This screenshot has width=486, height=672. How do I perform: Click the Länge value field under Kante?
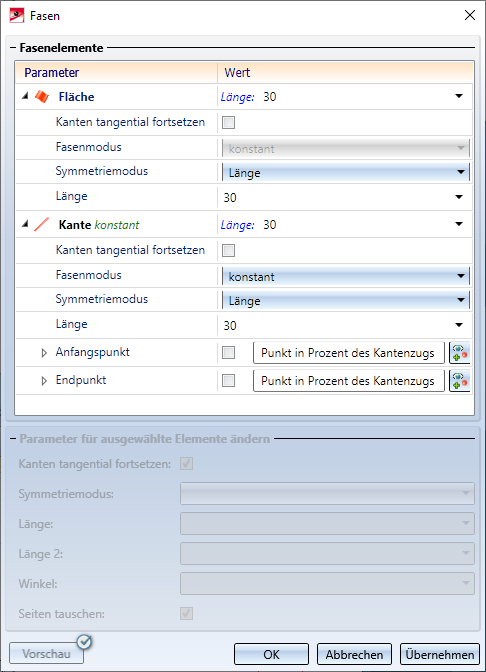pos(345,325)
